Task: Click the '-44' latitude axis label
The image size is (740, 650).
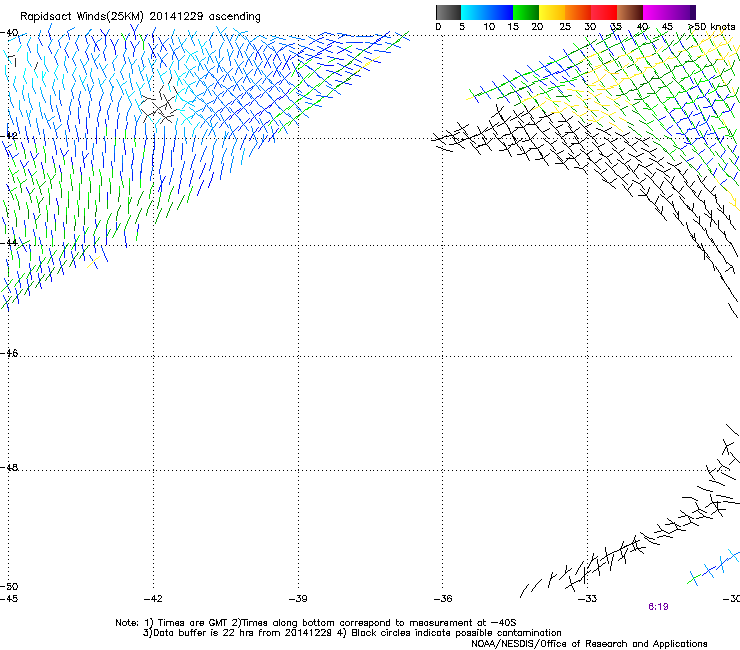Action: pos(9,243)
